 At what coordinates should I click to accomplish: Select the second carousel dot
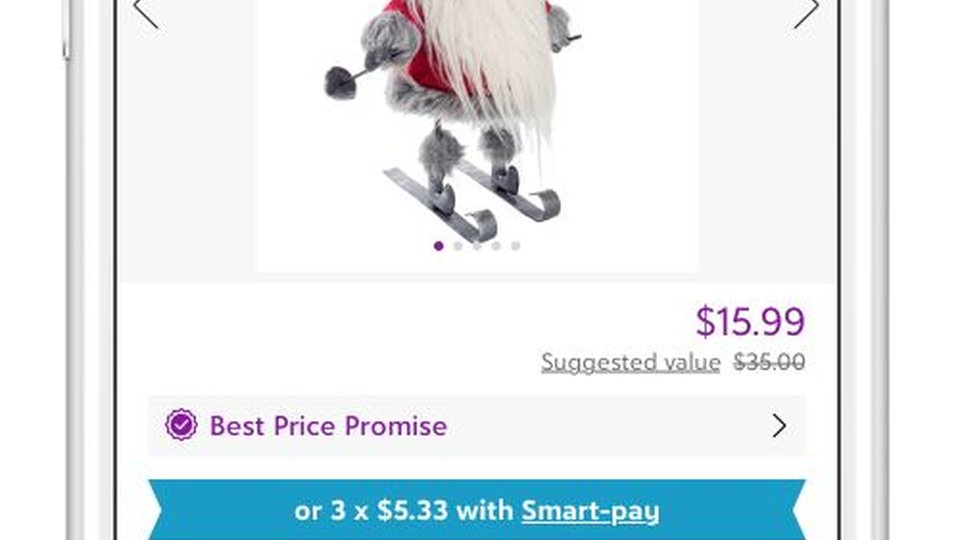pos(458,246)
